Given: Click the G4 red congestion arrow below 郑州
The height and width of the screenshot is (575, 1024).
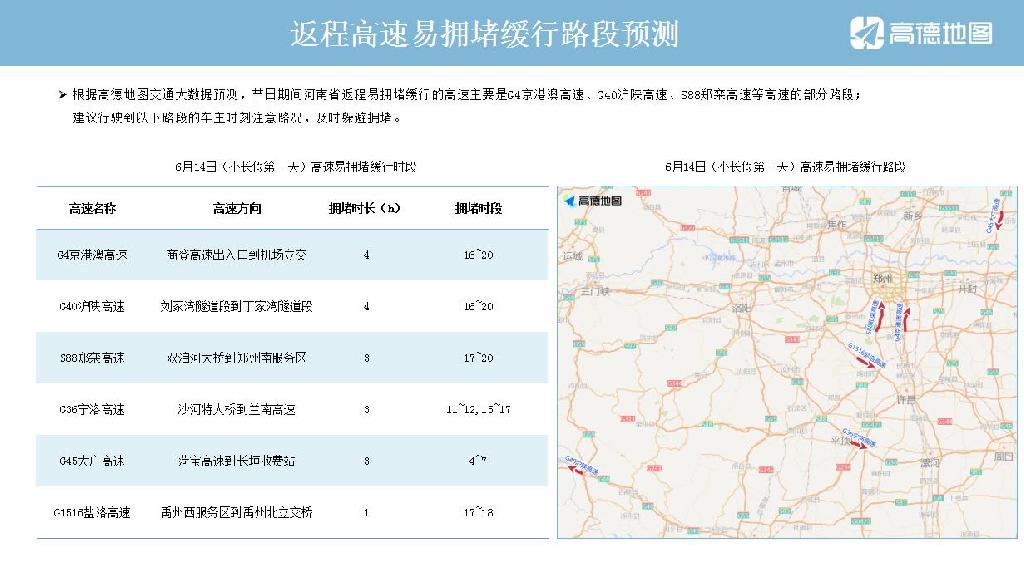Looking at the screenshot, I should (906, 318).
